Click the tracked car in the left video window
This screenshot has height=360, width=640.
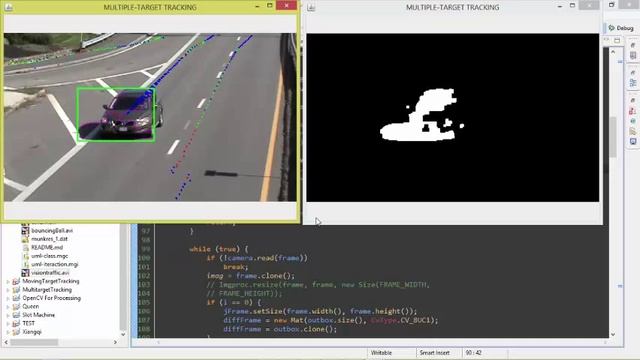[131, 113]
